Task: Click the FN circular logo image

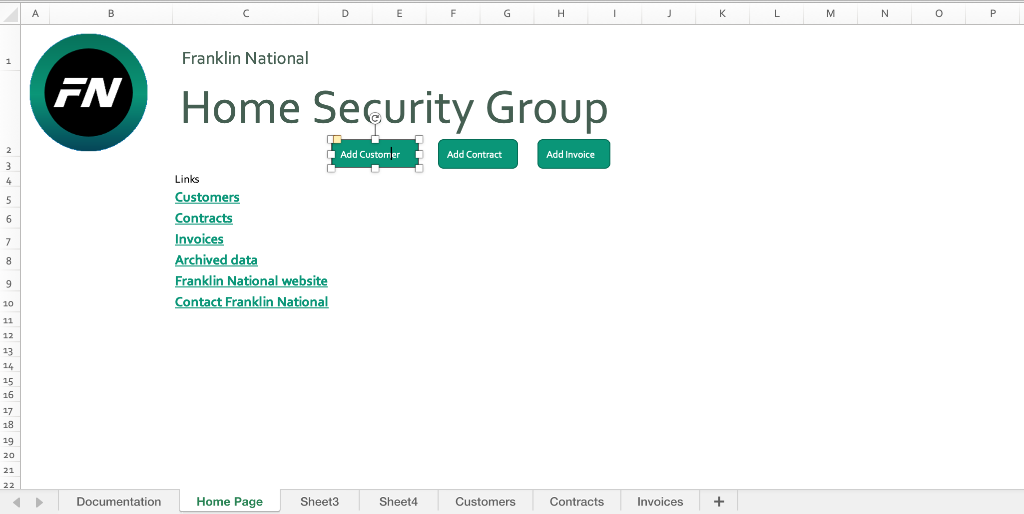Action: tap(89, 92)
